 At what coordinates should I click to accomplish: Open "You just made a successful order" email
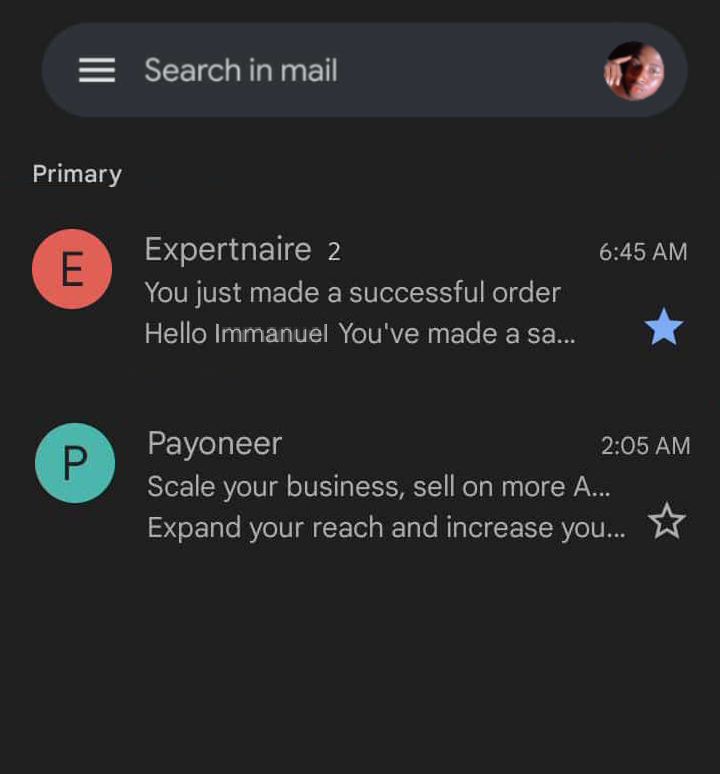(x=352, y=293)
